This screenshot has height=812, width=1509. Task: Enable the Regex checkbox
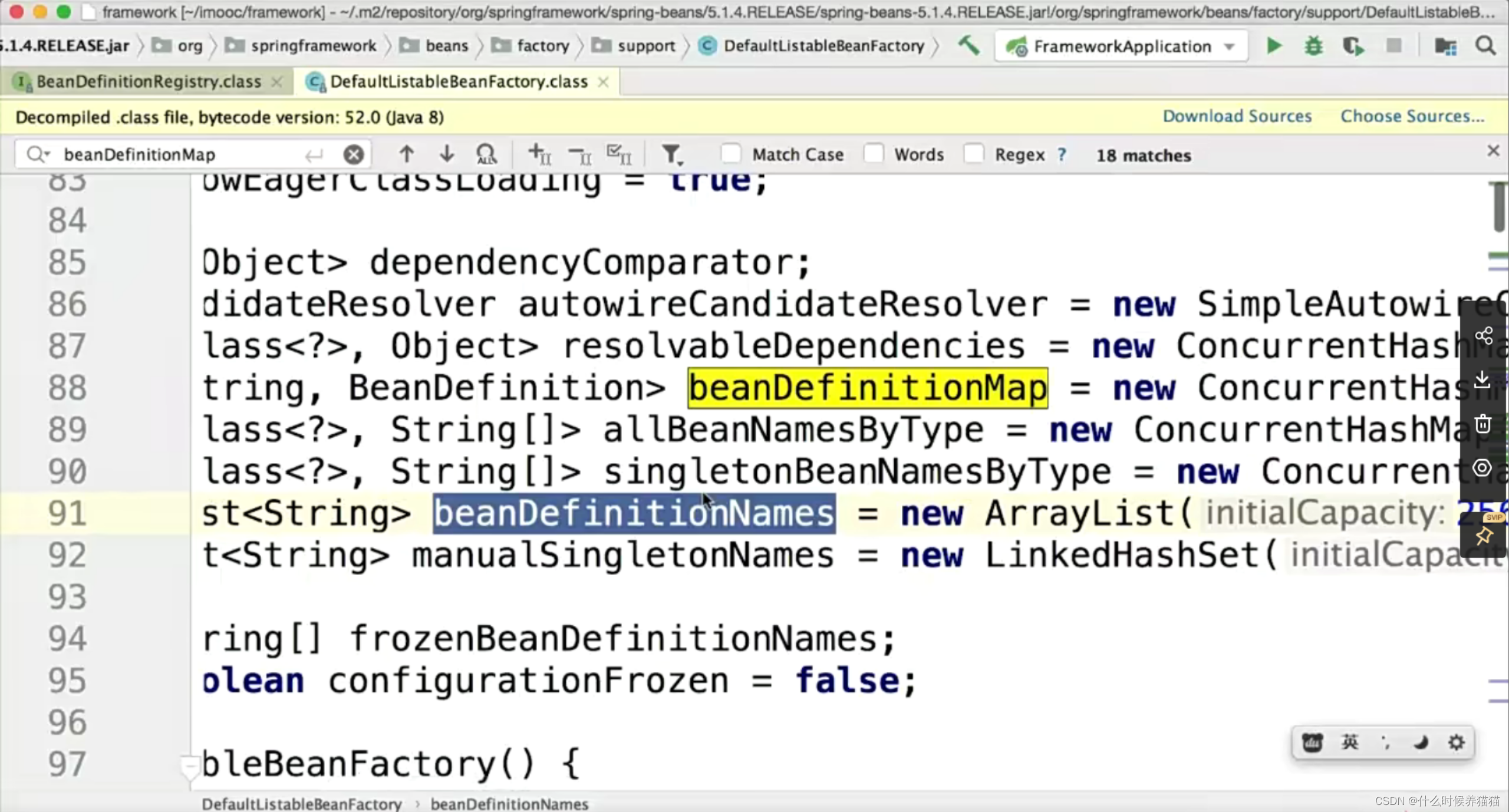pos(974,154)
